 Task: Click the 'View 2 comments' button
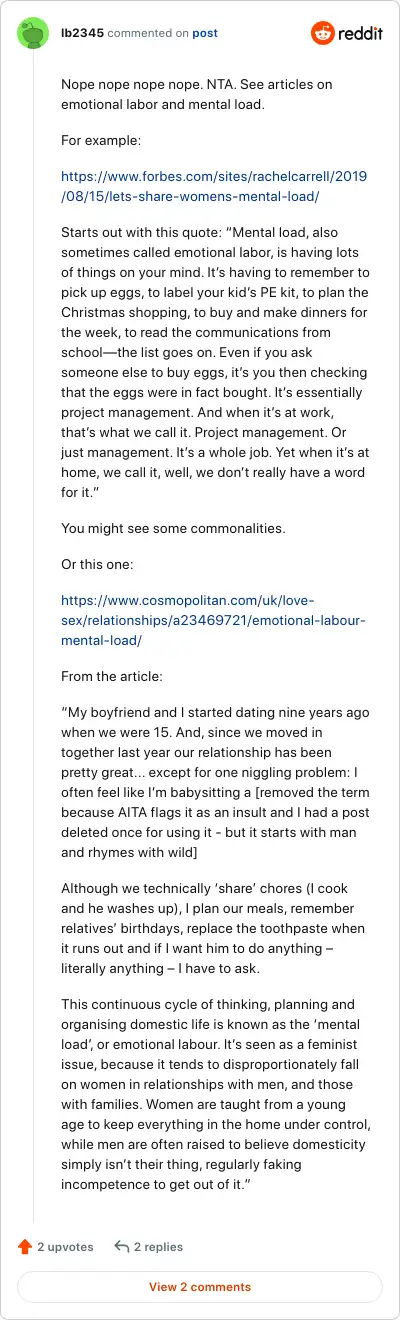pyautogui.click(x=200, y=1286)
